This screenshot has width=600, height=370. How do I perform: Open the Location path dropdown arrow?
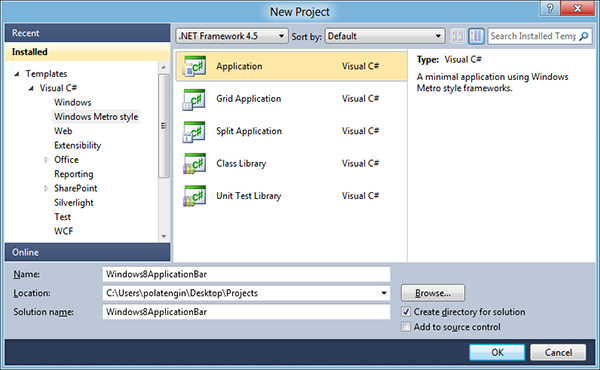click(384, 293)
